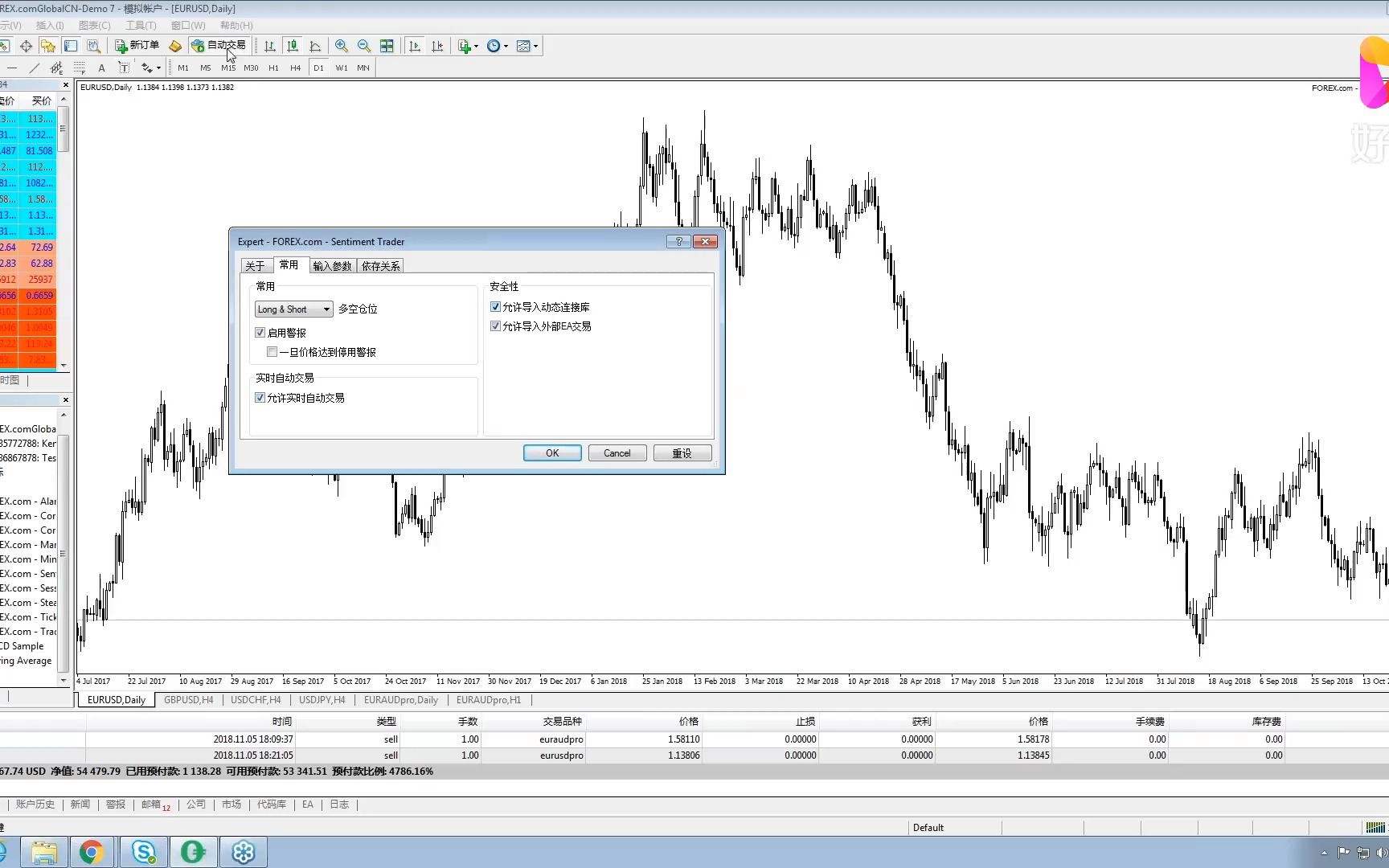
Task: Open the 工具(T) menu
Action: pyautogui.click(x=141, y=26)
